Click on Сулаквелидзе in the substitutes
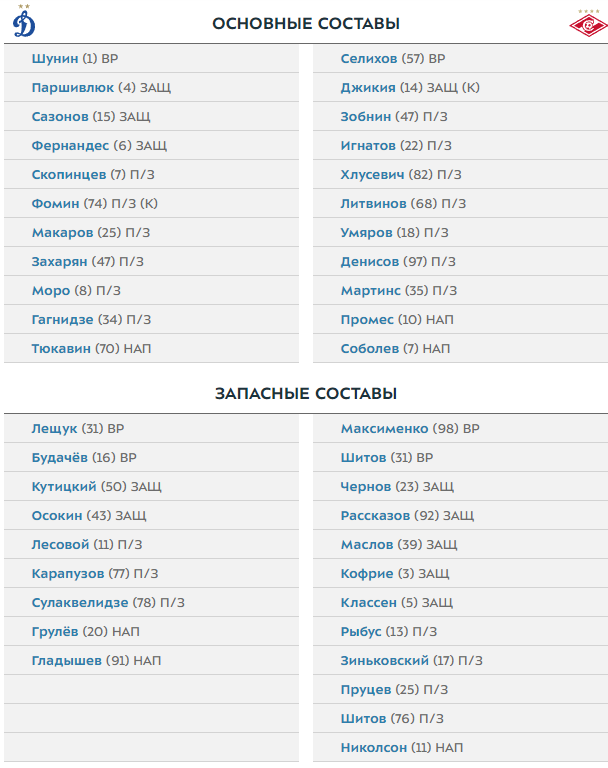Viewport: 608px width, 768px height. click(x=80, y=603)
